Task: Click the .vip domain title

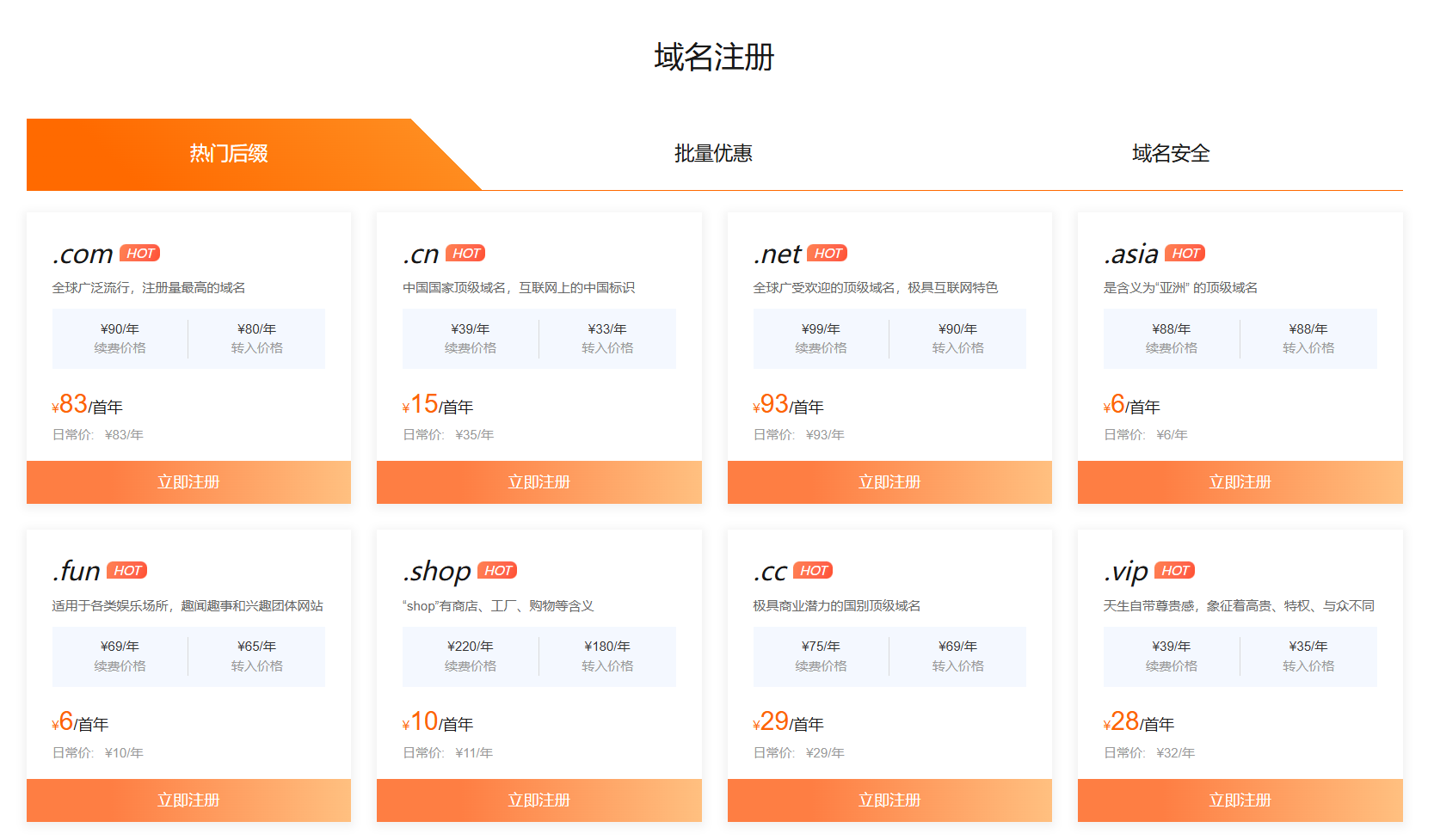Action: tap(1126, 572)
